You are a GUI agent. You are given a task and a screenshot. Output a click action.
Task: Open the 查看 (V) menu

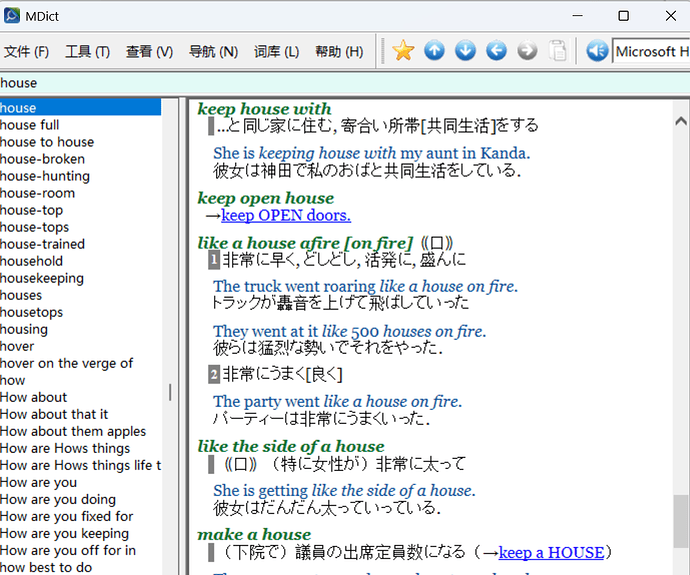(149, 52)
